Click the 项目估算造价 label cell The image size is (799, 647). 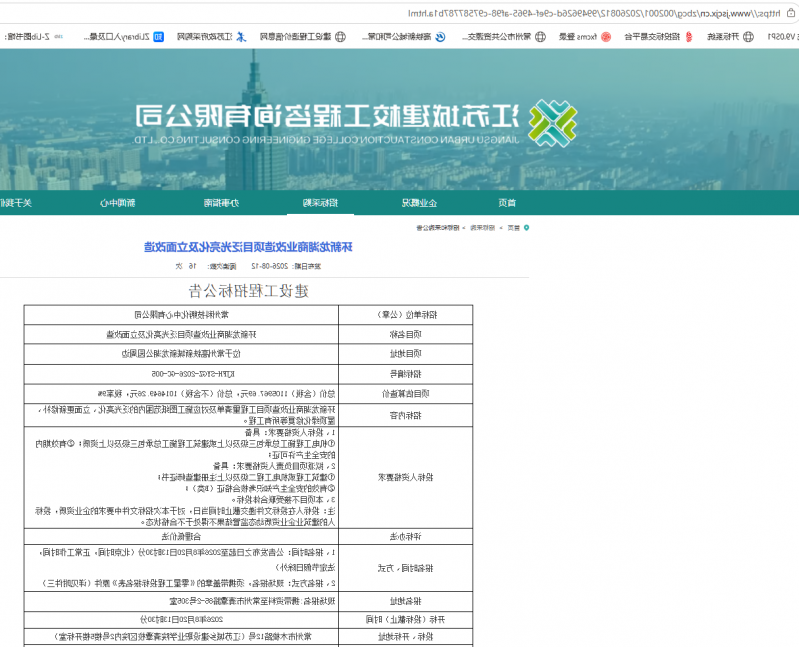click(406, 394)
